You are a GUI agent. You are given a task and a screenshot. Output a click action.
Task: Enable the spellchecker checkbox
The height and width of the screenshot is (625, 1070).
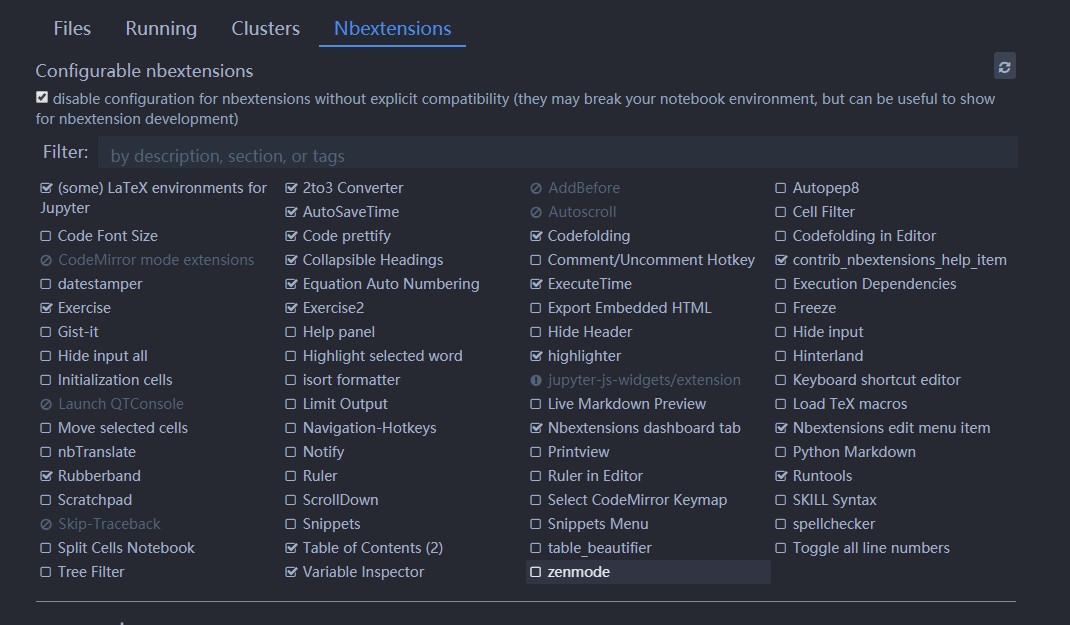click(782, 524)
